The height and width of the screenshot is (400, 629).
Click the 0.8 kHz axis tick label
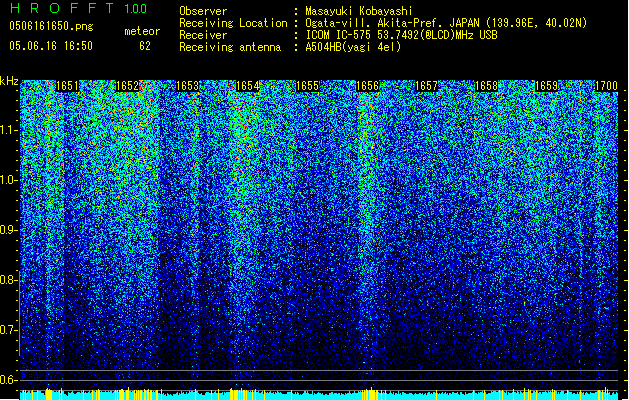pos(8,280)
